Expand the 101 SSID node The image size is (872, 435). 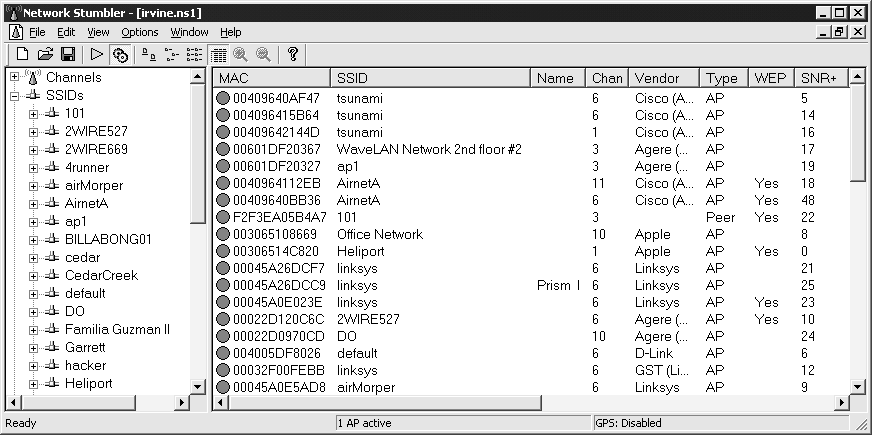(x=33, y=114)
